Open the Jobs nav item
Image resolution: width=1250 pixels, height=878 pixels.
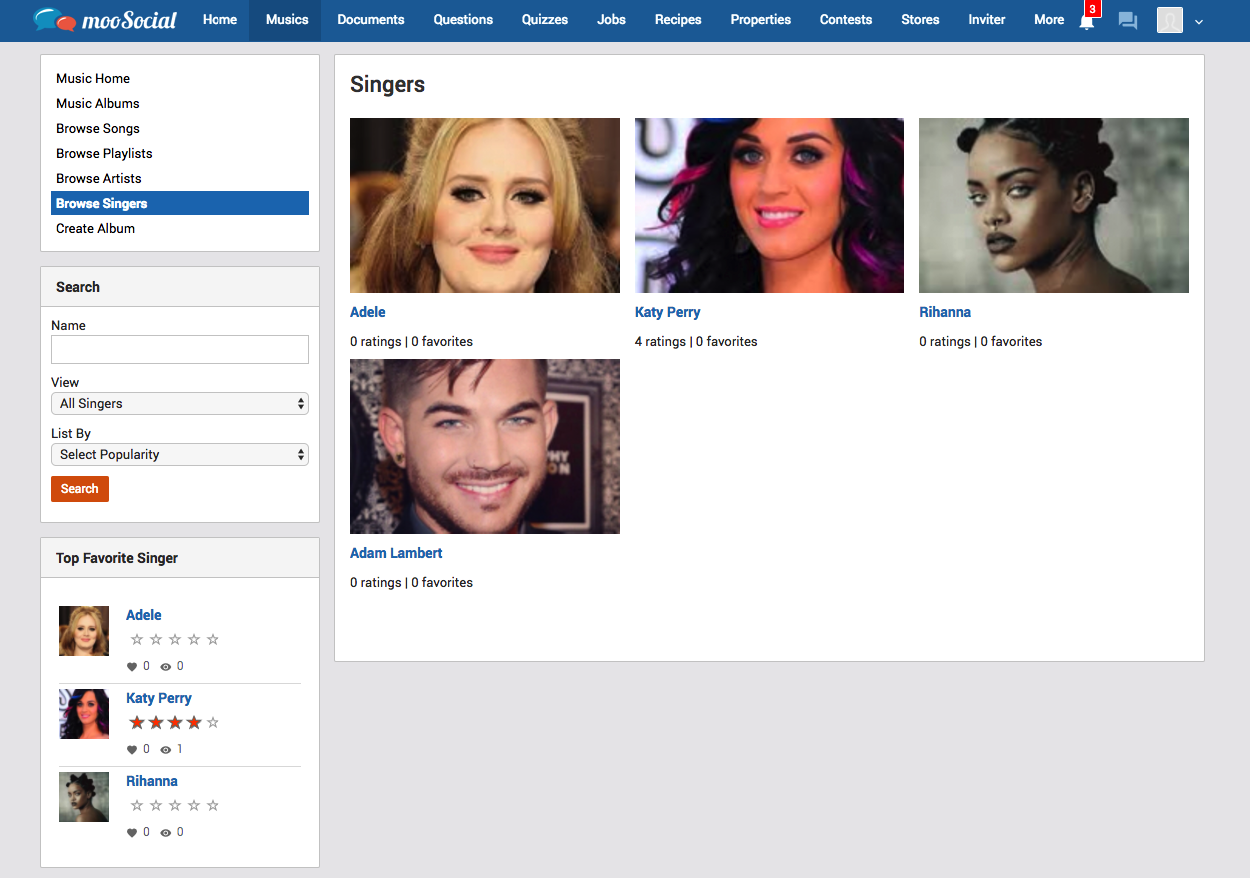(x=612, y=20)
